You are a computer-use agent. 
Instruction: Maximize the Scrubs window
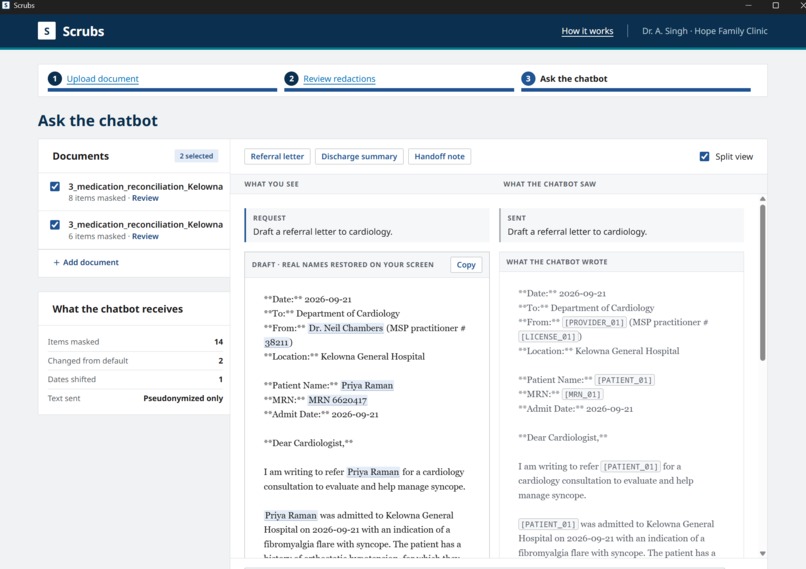tap(776, 5)
